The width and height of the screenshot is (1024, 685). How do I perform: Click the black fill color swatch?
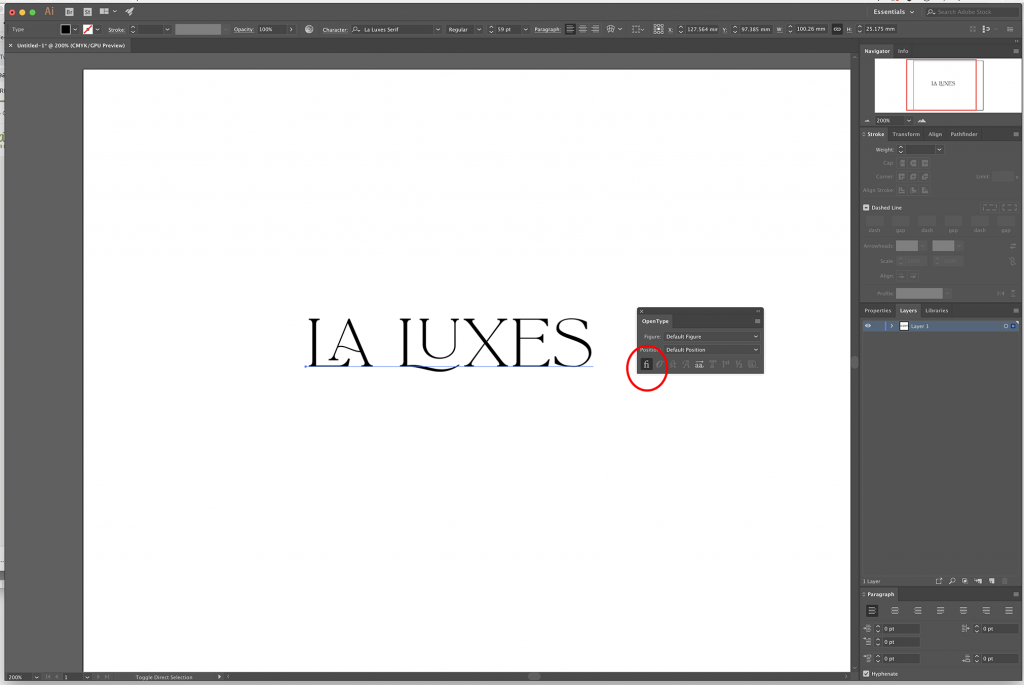(68, 28)
